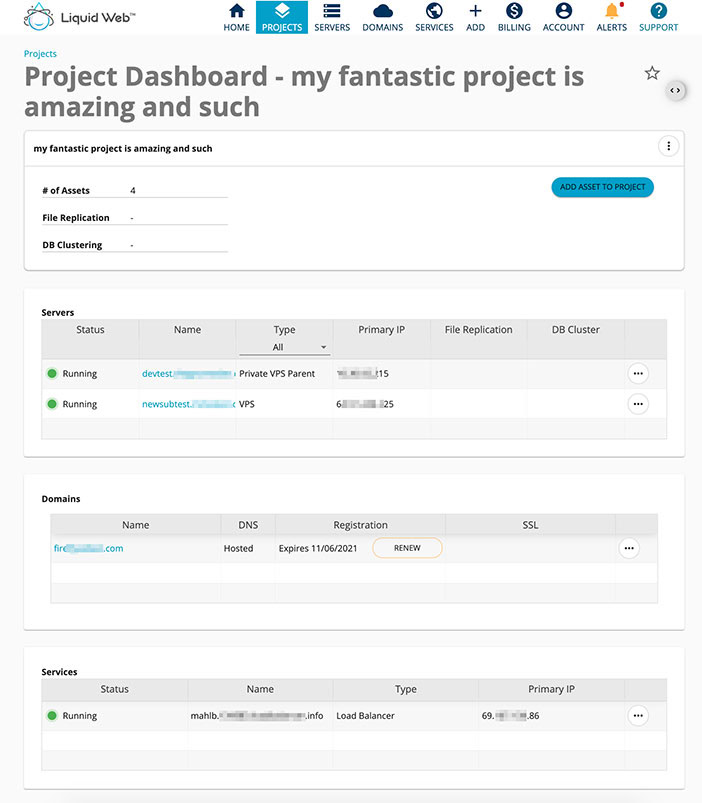Switch to the Projects navigation tab

tap(281, 14)
